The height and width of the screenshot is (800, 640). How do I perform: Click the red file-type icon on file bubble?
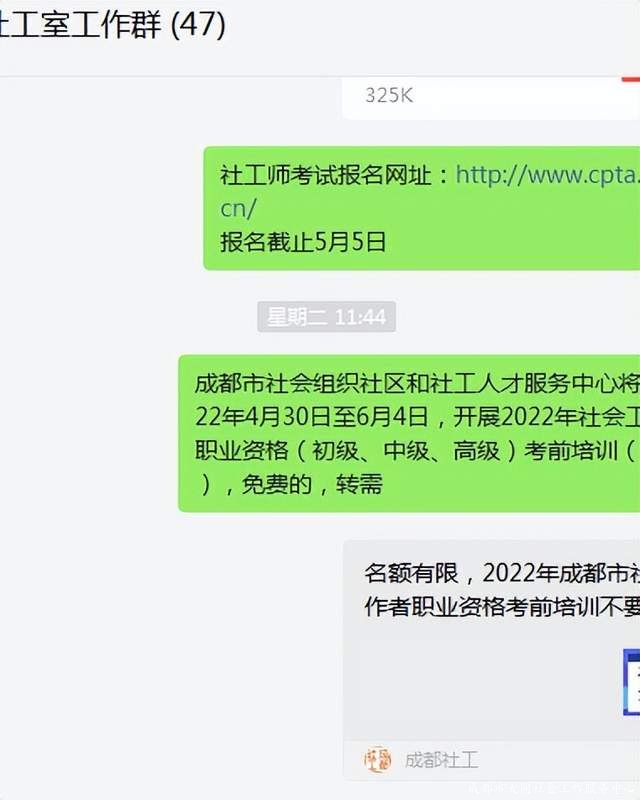click(631, 80)
